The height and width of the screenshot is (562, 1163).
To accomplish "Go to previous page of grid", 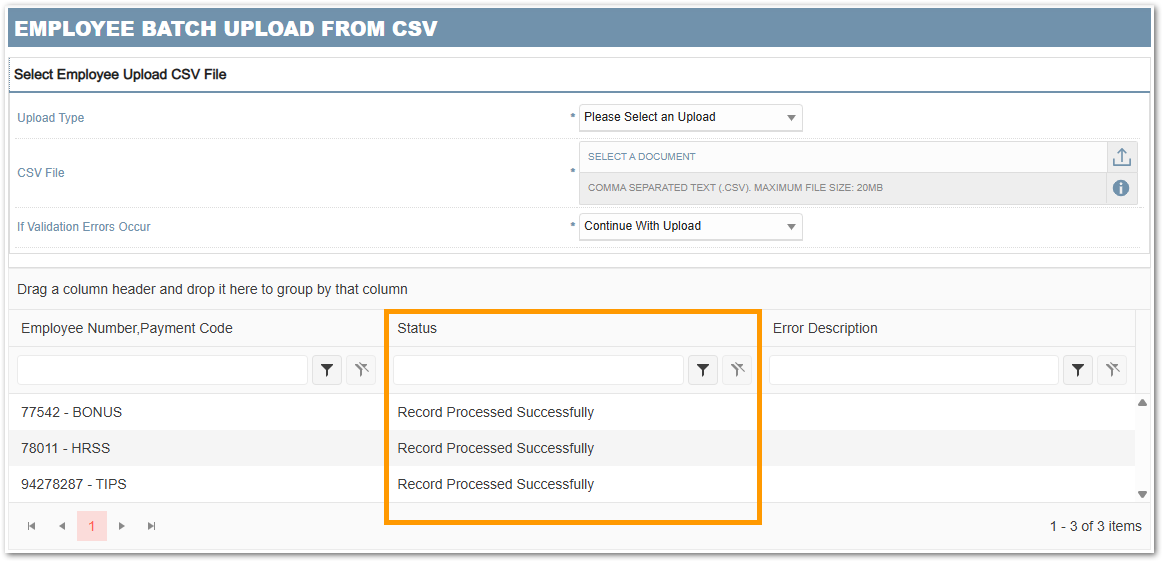I will 62,526.
